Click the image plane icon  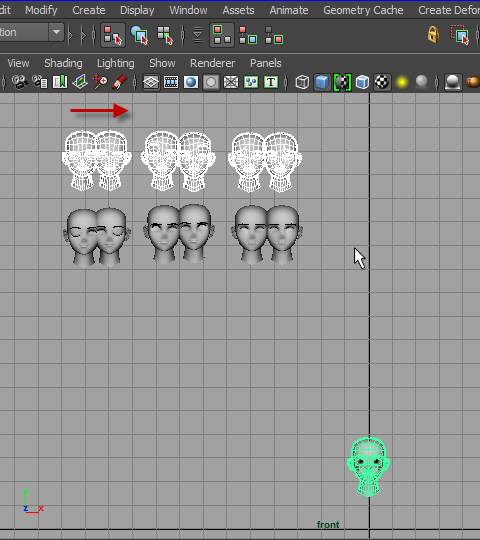coord(80,82)
